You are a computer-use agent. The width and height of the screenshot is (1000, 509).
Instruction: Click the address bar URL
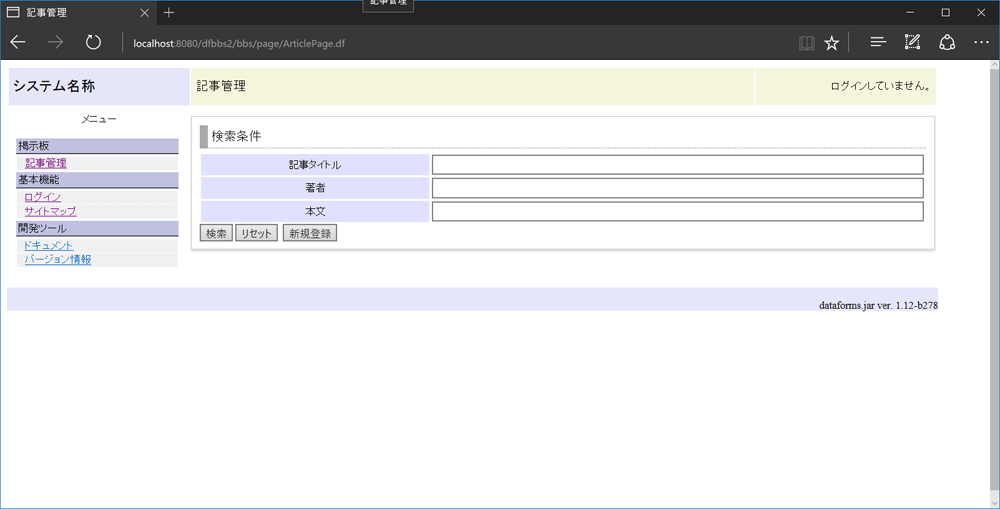tap(240, 43)
